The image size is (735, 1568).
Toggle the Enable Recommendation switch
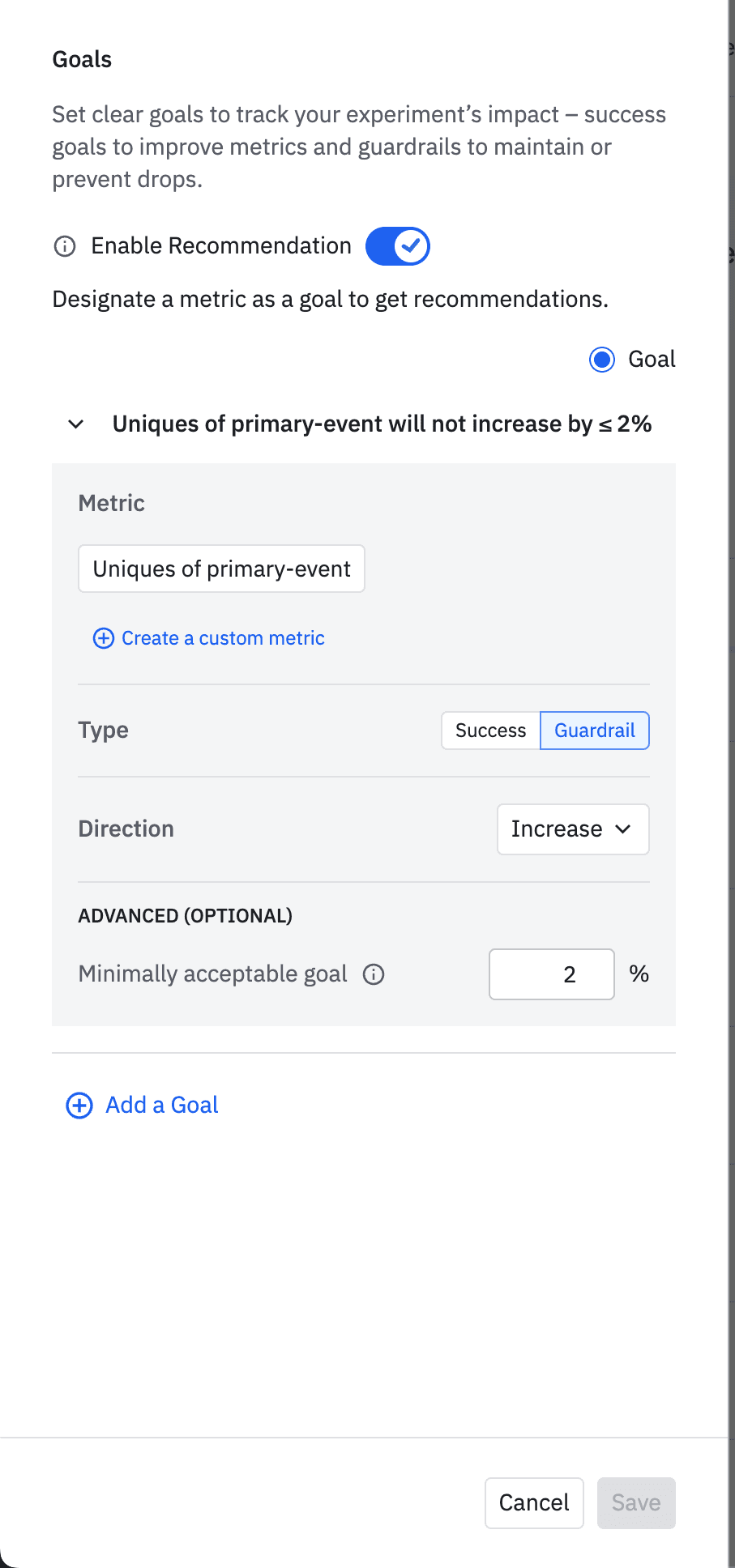pyautogui.click(x=398, y=246)
